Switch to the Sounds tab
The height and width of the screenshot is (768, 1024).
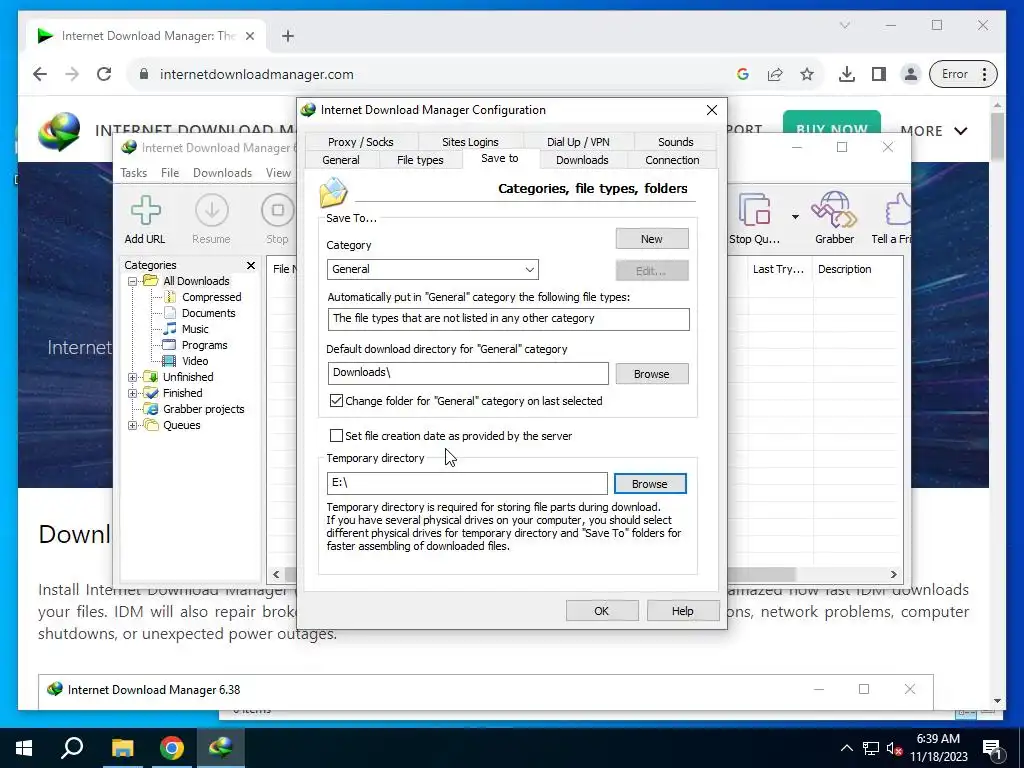(x=675, y=142)
